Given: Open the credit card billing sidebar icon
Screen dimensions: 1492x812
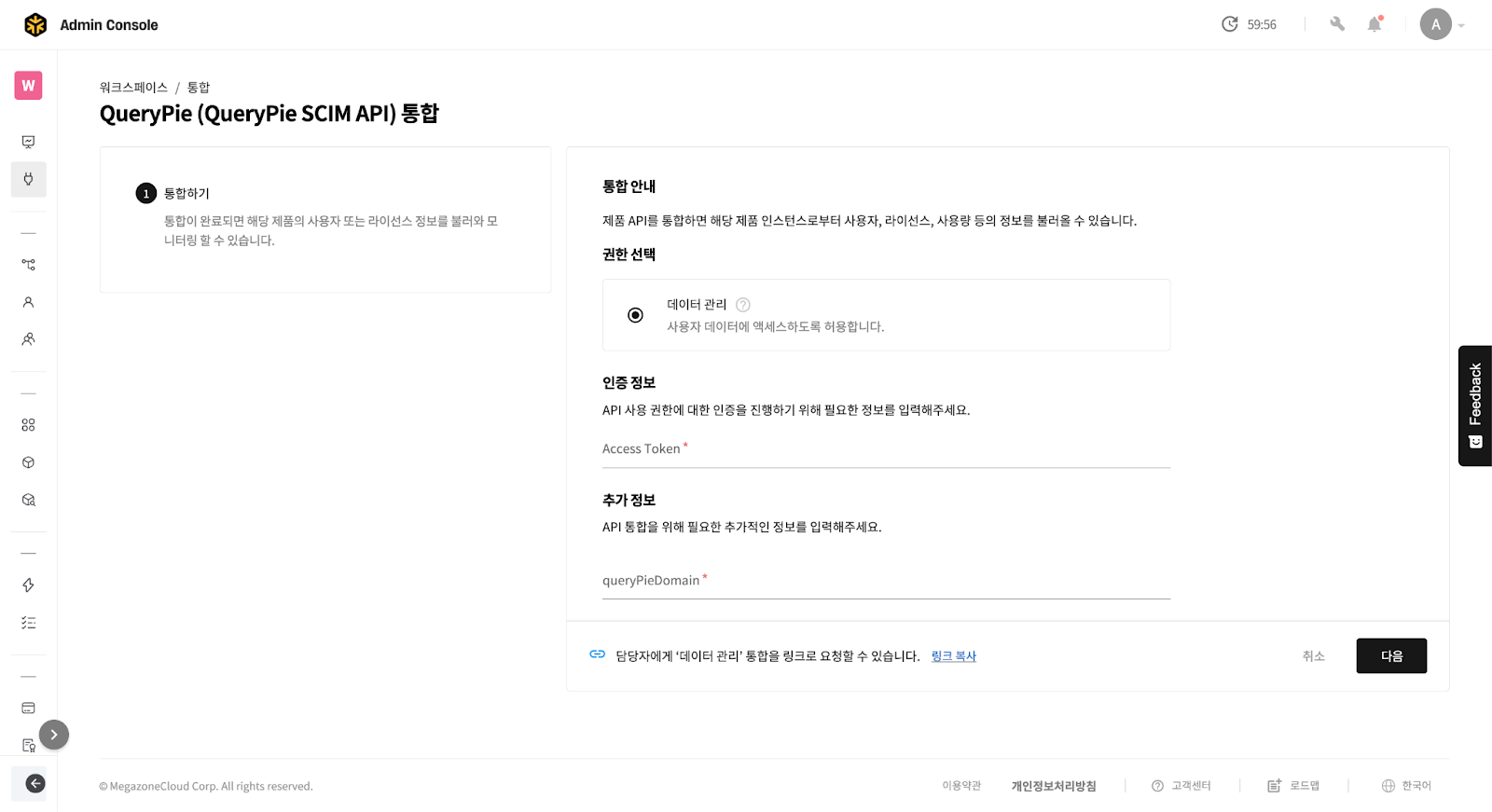Looking at the screenshot, I should tap(29, 709).
